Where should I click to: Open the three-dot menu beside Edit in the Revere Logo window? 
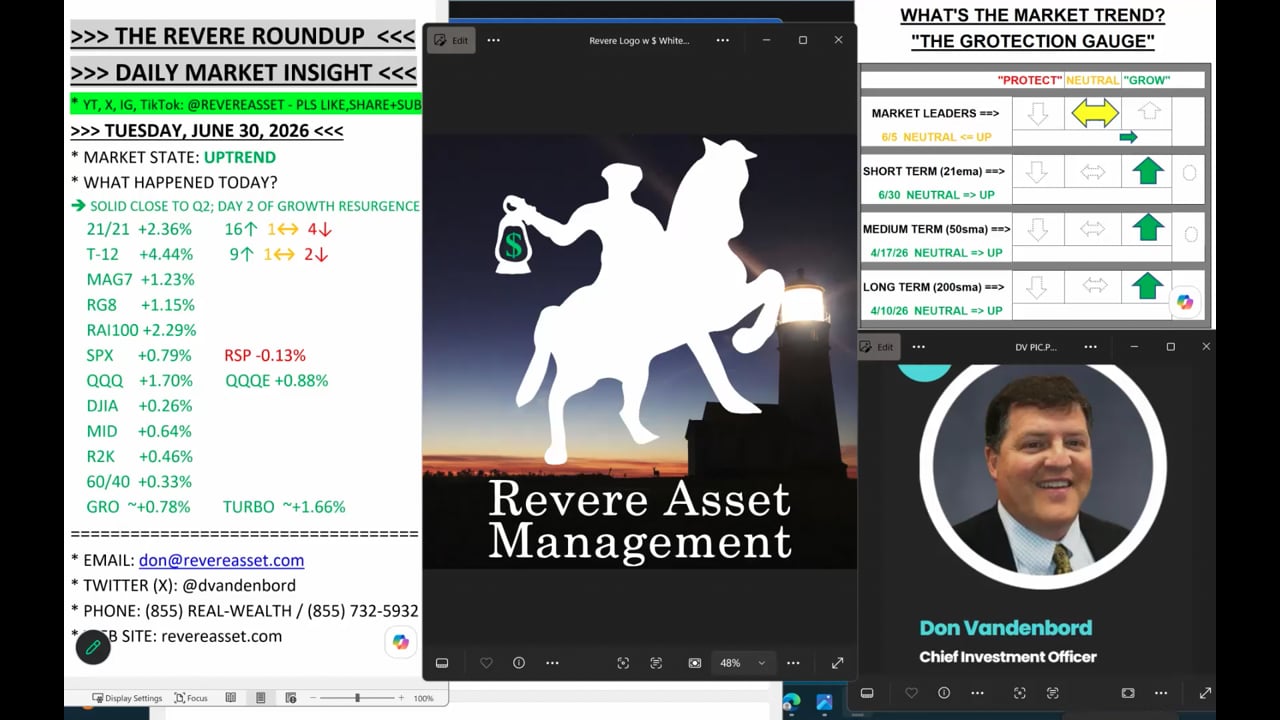[x=493, y=40]
